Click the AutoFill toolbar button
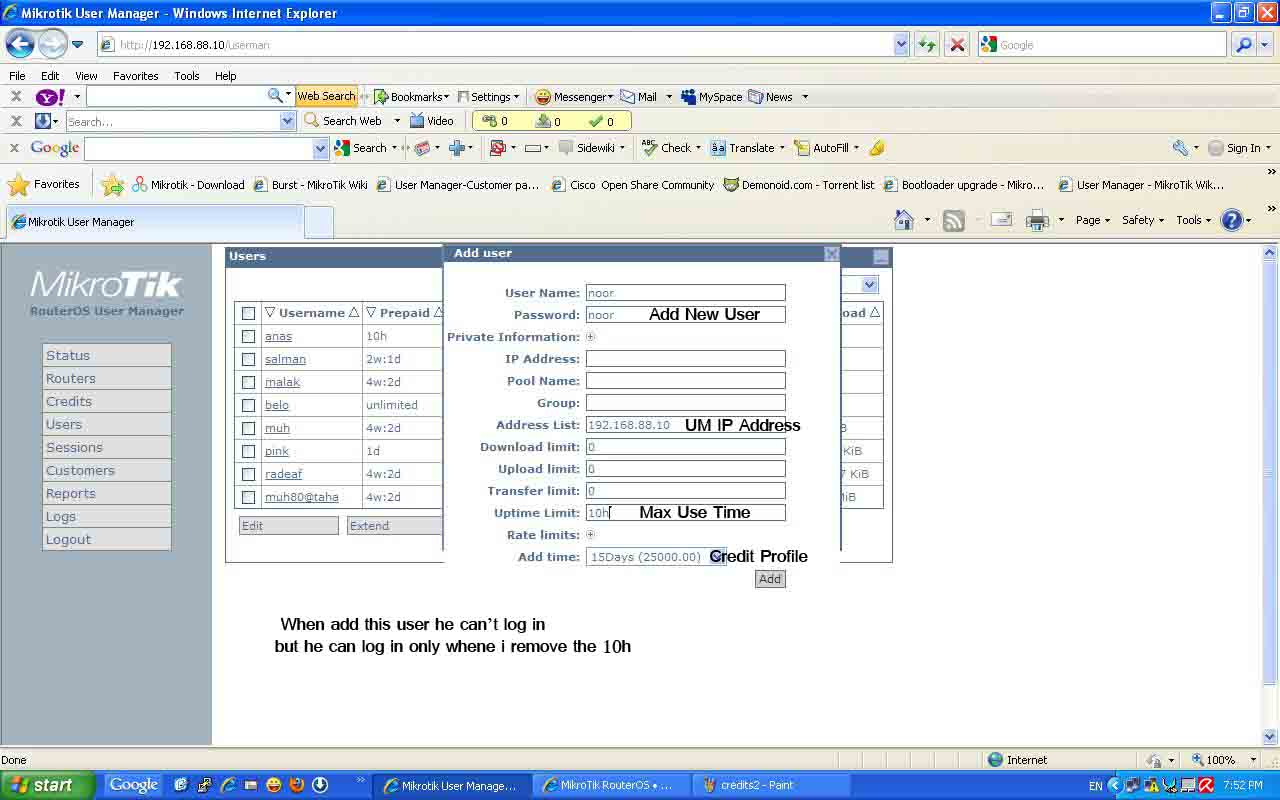Viewport: 1280px width, 800px height. coord(822,148)
